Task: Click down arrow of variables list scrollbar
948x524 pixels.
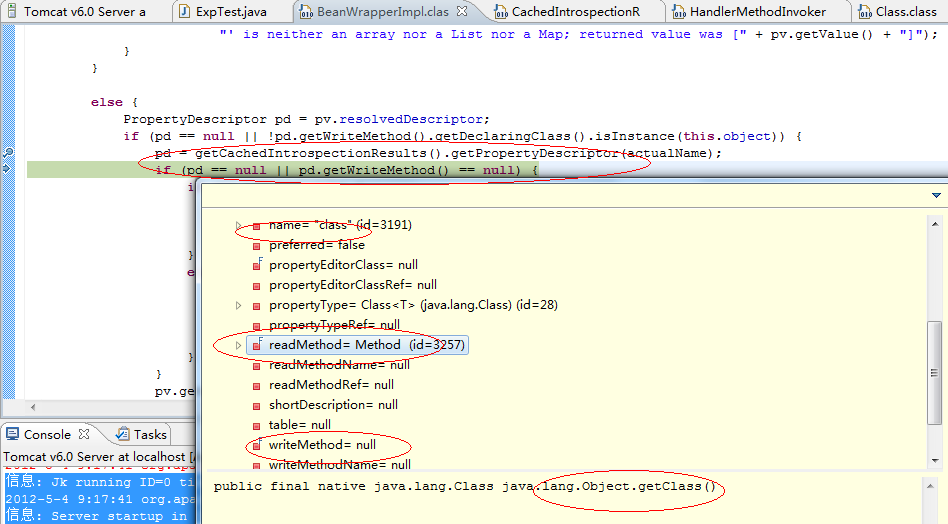Action: coord(935,461)
